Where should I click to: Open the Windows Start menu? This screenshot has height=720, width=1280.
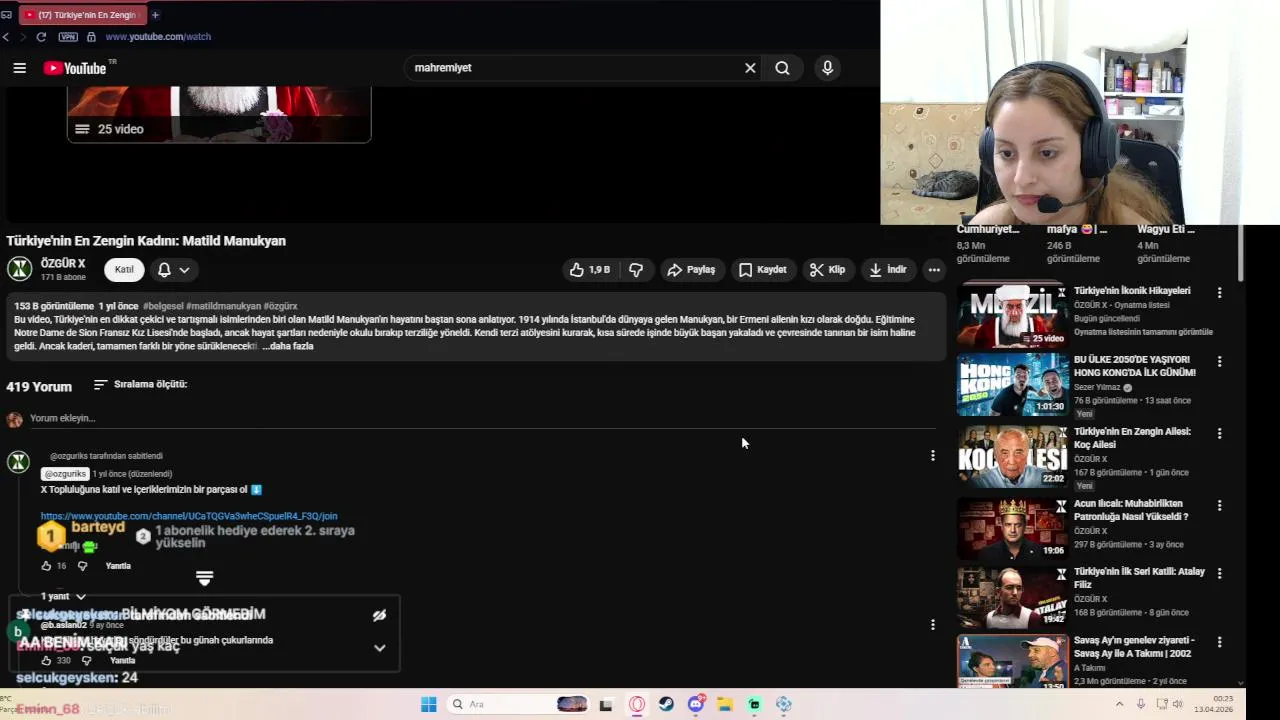click(x=429, y=705)
